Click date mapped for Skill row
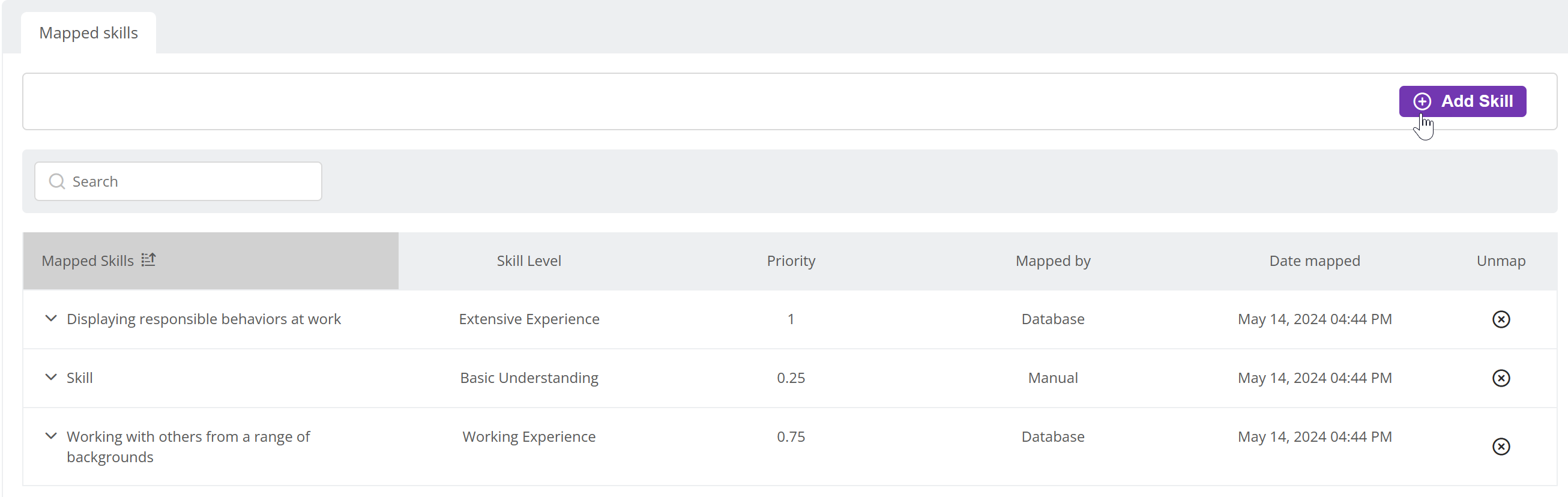Image resolution: width=1568 pixels, height=497 pixels. click(x=1314, y=378)
